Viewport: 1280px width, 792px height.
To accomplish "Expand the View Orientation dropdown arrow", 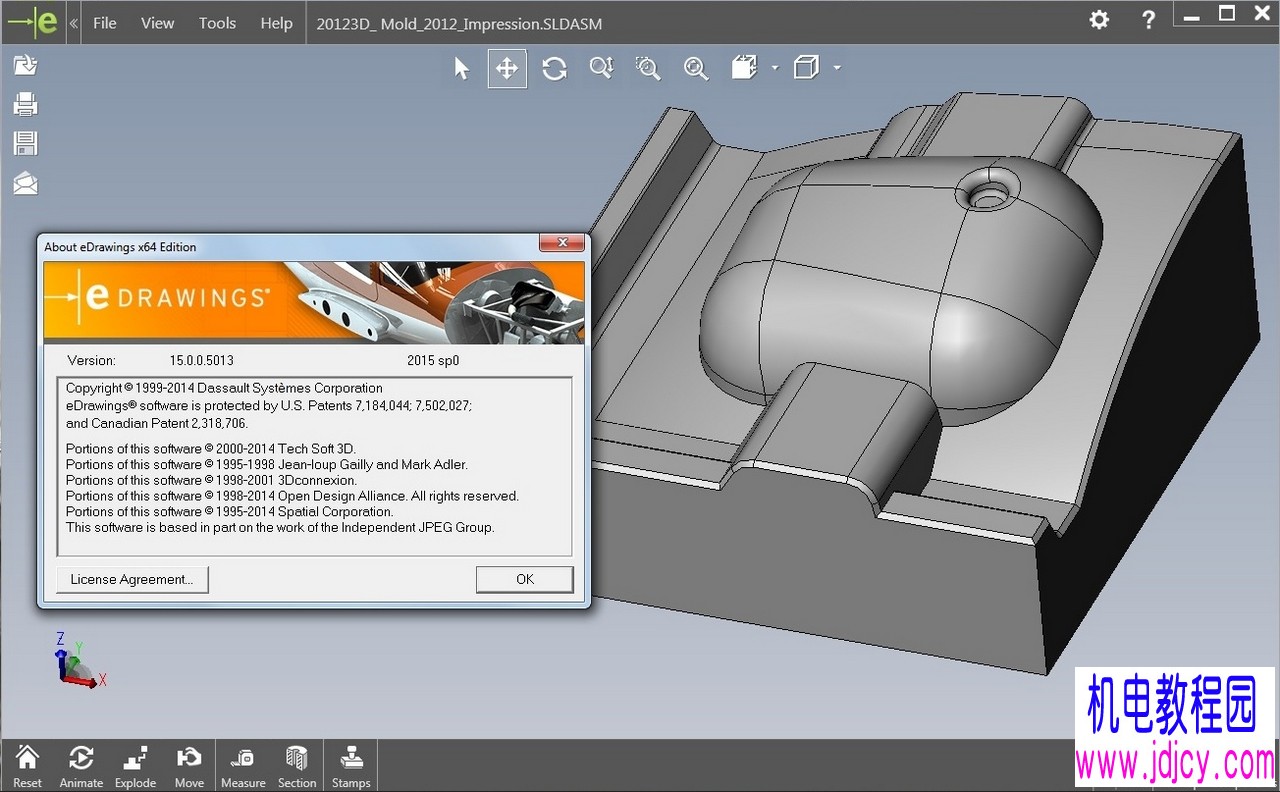I will pyautogui.click(x=775, y=68).
